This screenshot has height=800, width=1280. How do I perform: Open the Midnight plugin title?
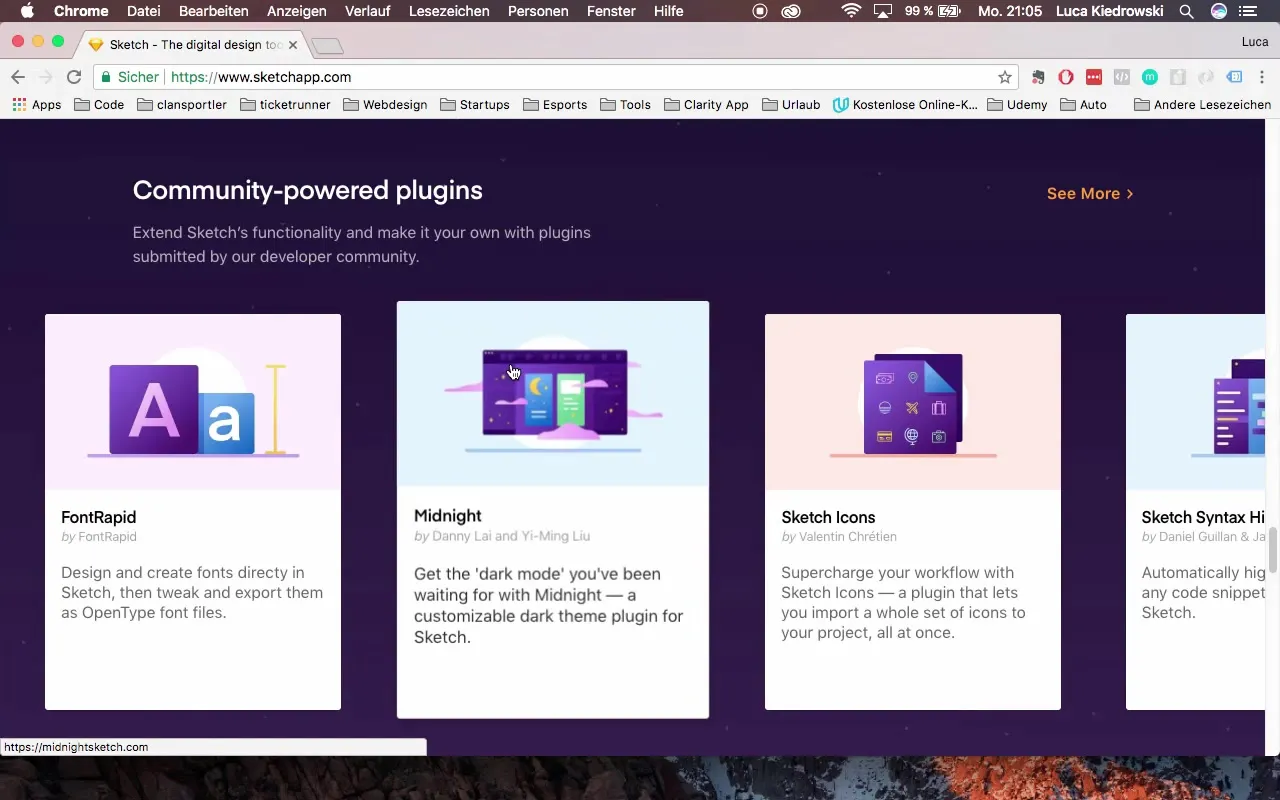click(x=447, y=516)
